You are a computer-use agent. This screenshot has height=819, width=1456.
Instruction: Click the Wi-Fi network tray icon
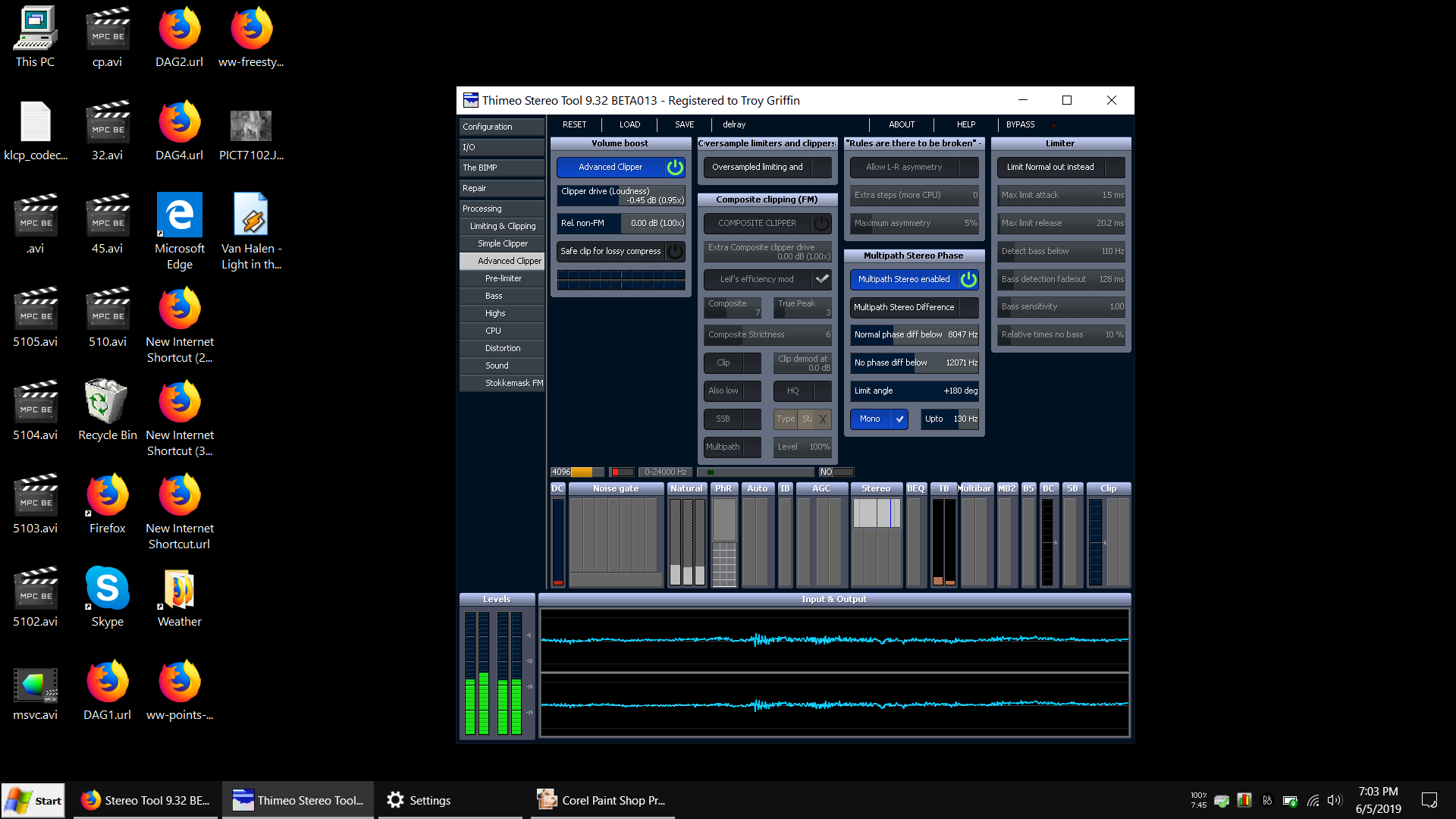[1313, 800]
